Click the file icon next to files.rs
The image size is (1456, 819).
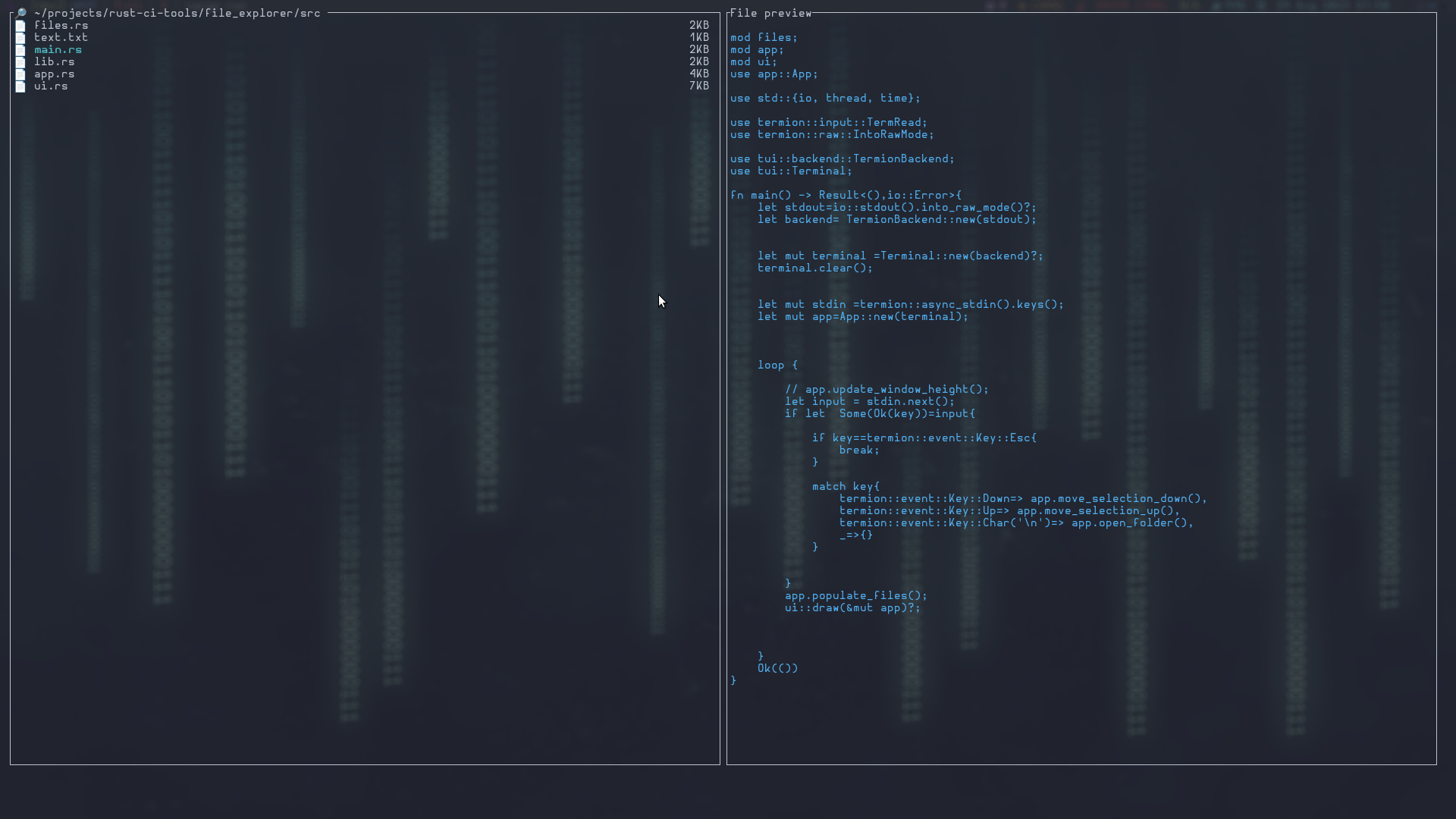[20, 26]
